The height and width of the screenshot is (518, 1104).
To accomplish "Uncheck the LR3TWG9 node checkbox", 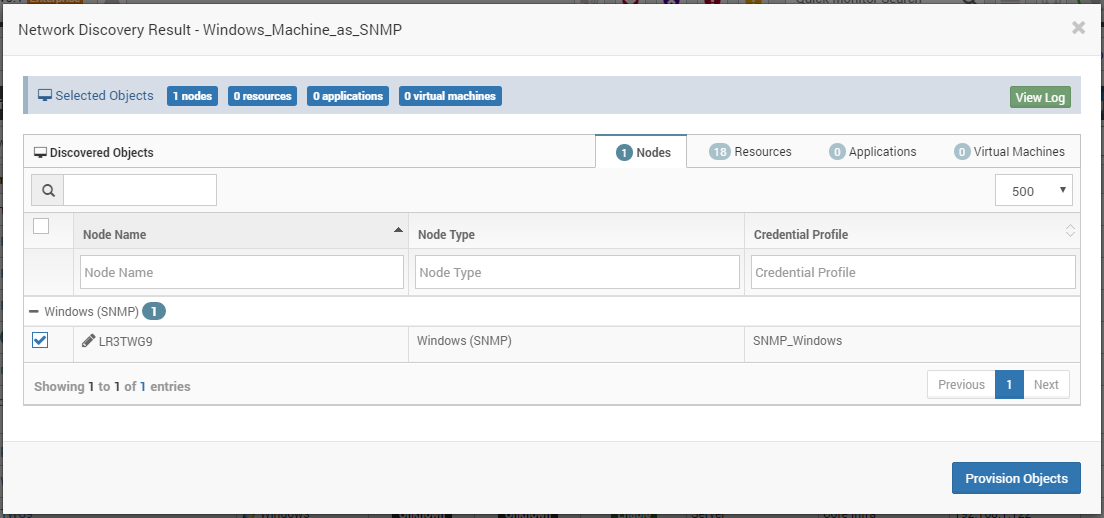I will pos(40,340).
